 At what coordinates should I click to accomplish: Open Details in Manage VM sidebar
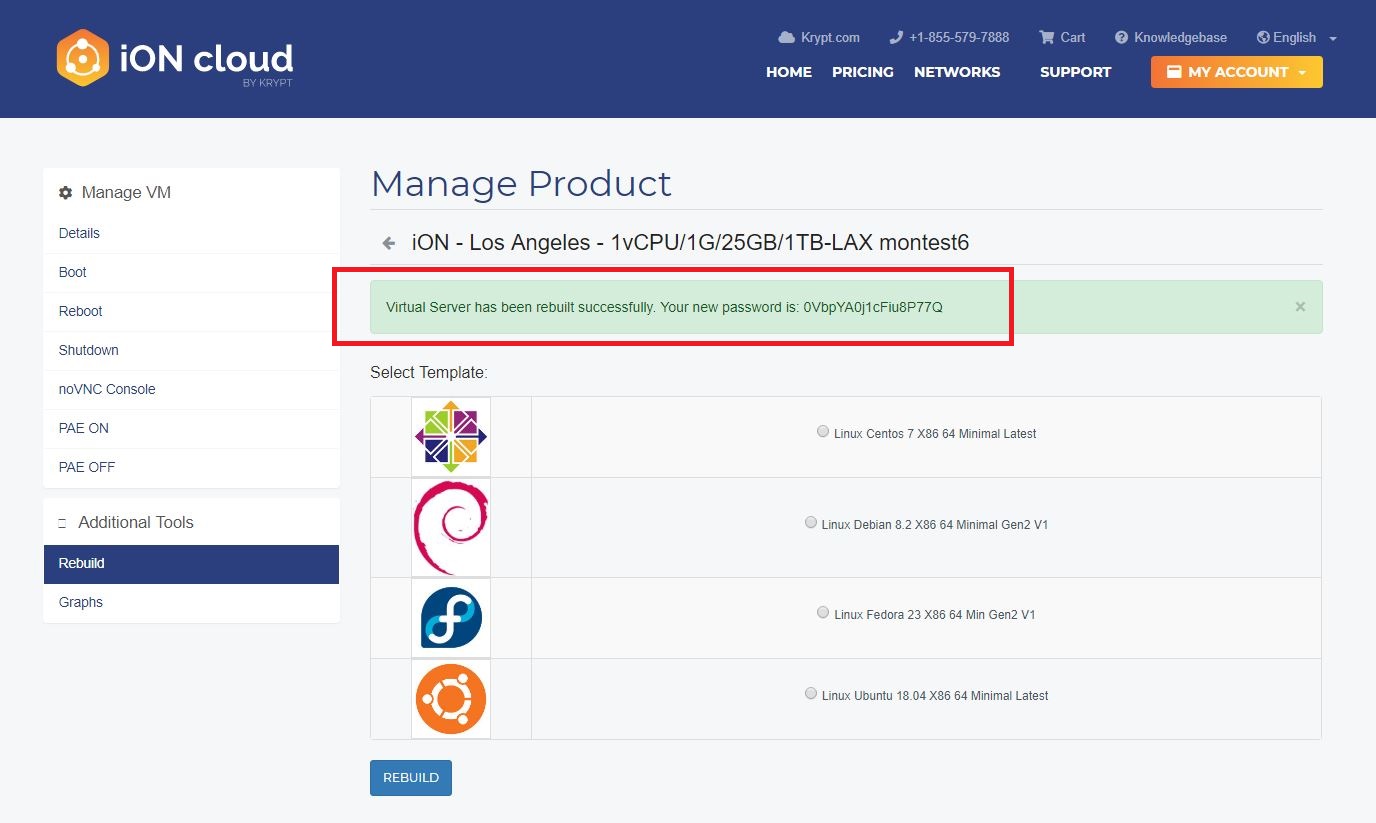click(x=191, y=233)
